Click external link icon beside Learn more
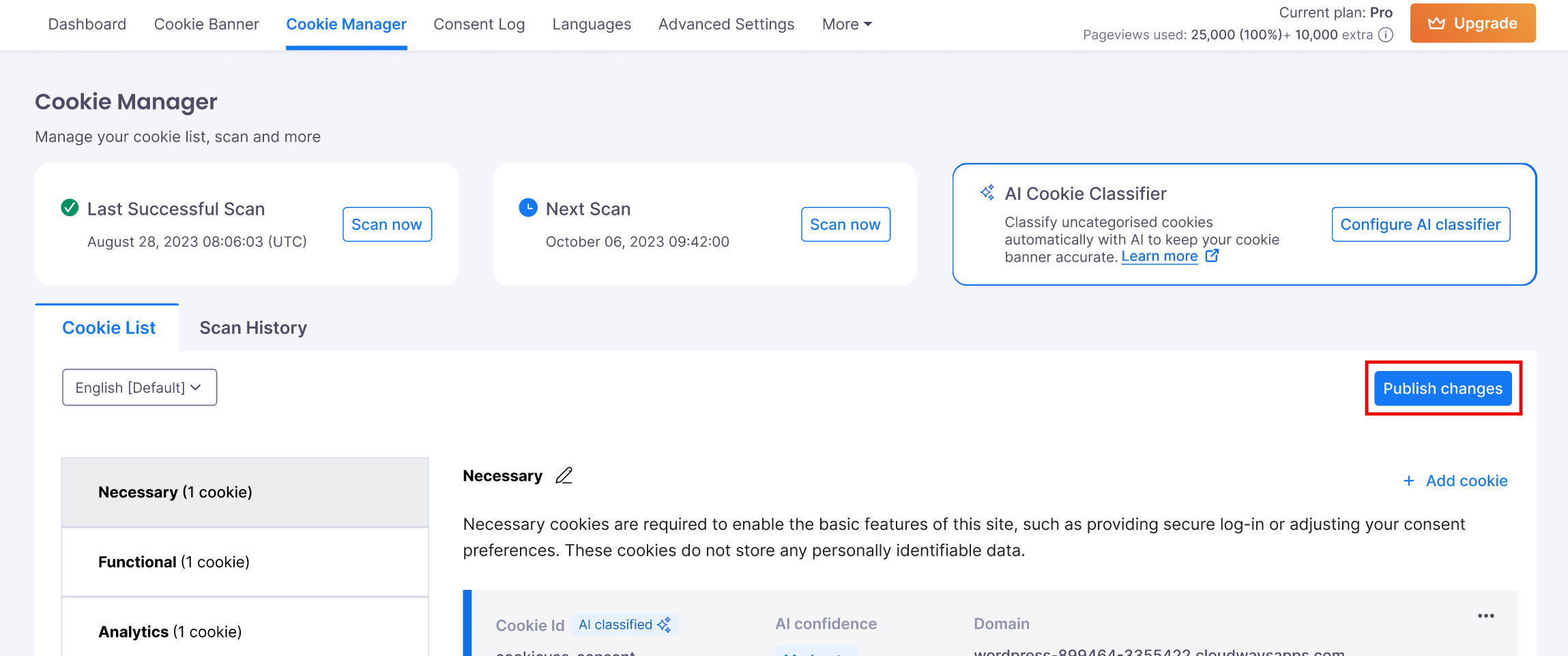1568x656 pixels. click(1212, 256)
